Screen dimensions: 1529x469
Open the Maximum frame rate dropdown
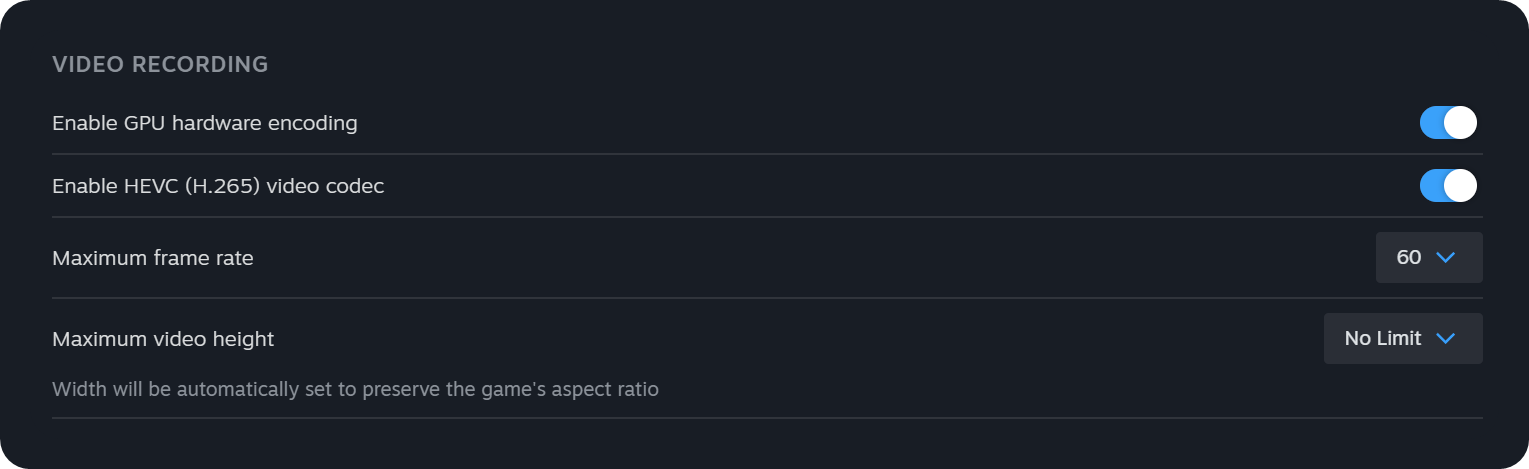(x=1428, y=258)
